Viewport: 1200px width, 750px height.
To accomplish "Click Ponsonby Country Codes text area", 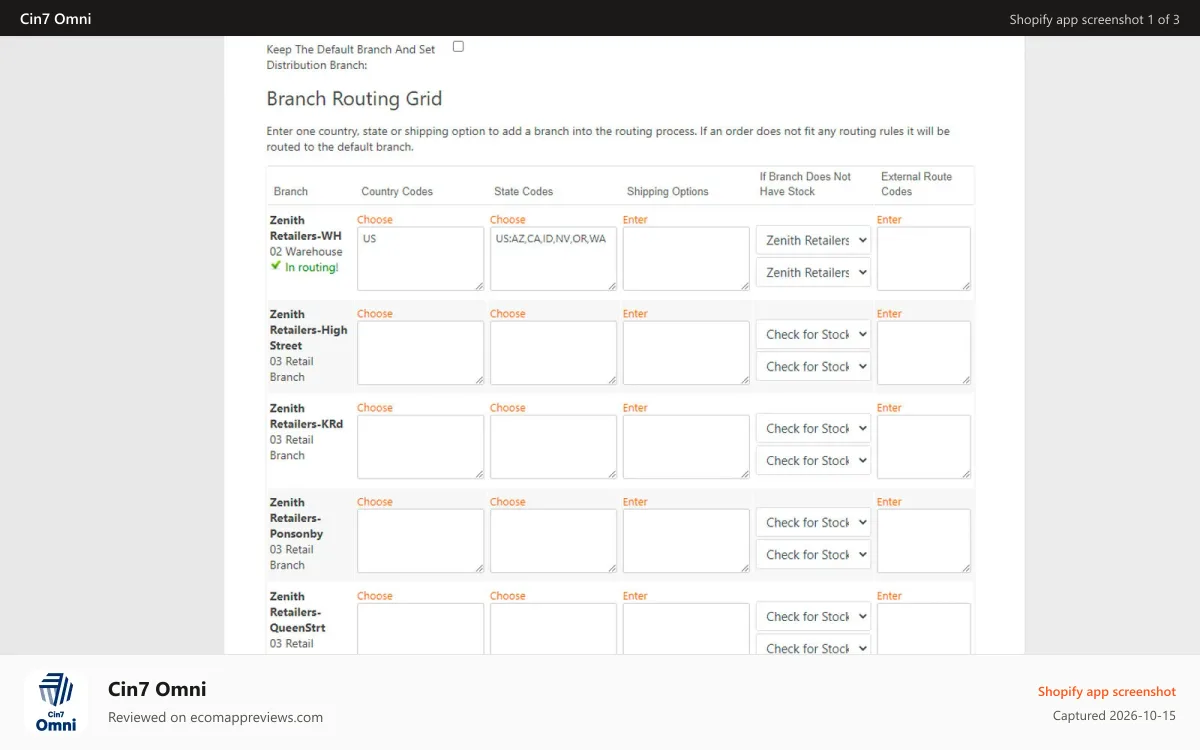I will click(420, 541).
